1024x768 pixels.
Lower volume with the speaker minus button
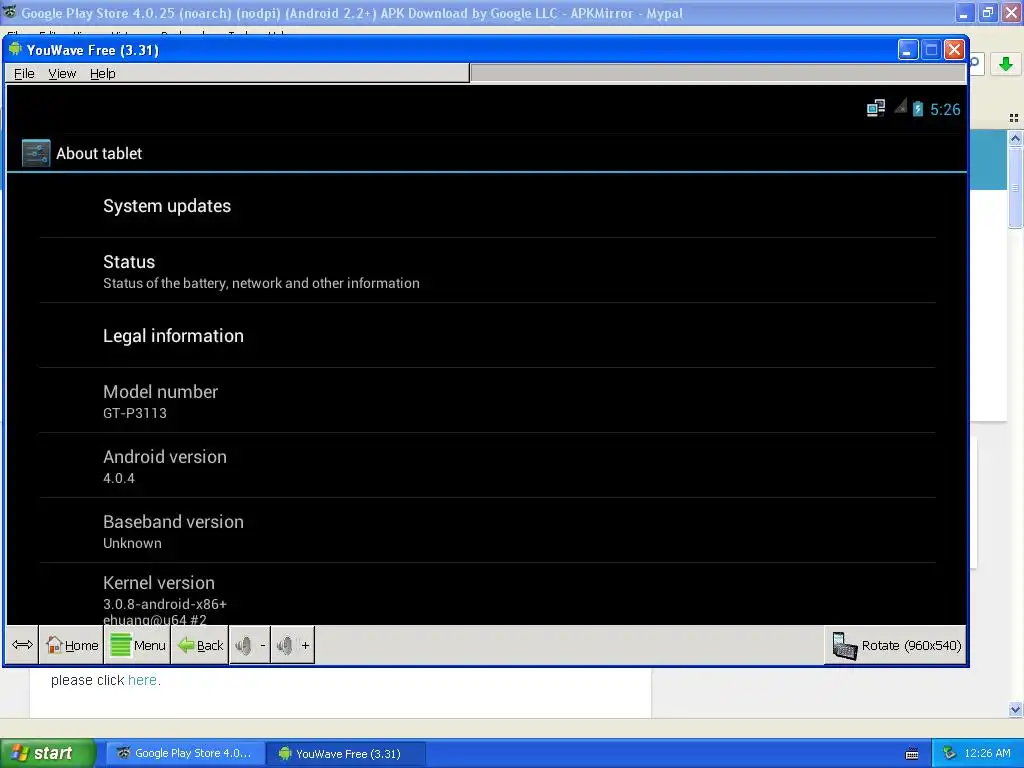coord(250,645)
